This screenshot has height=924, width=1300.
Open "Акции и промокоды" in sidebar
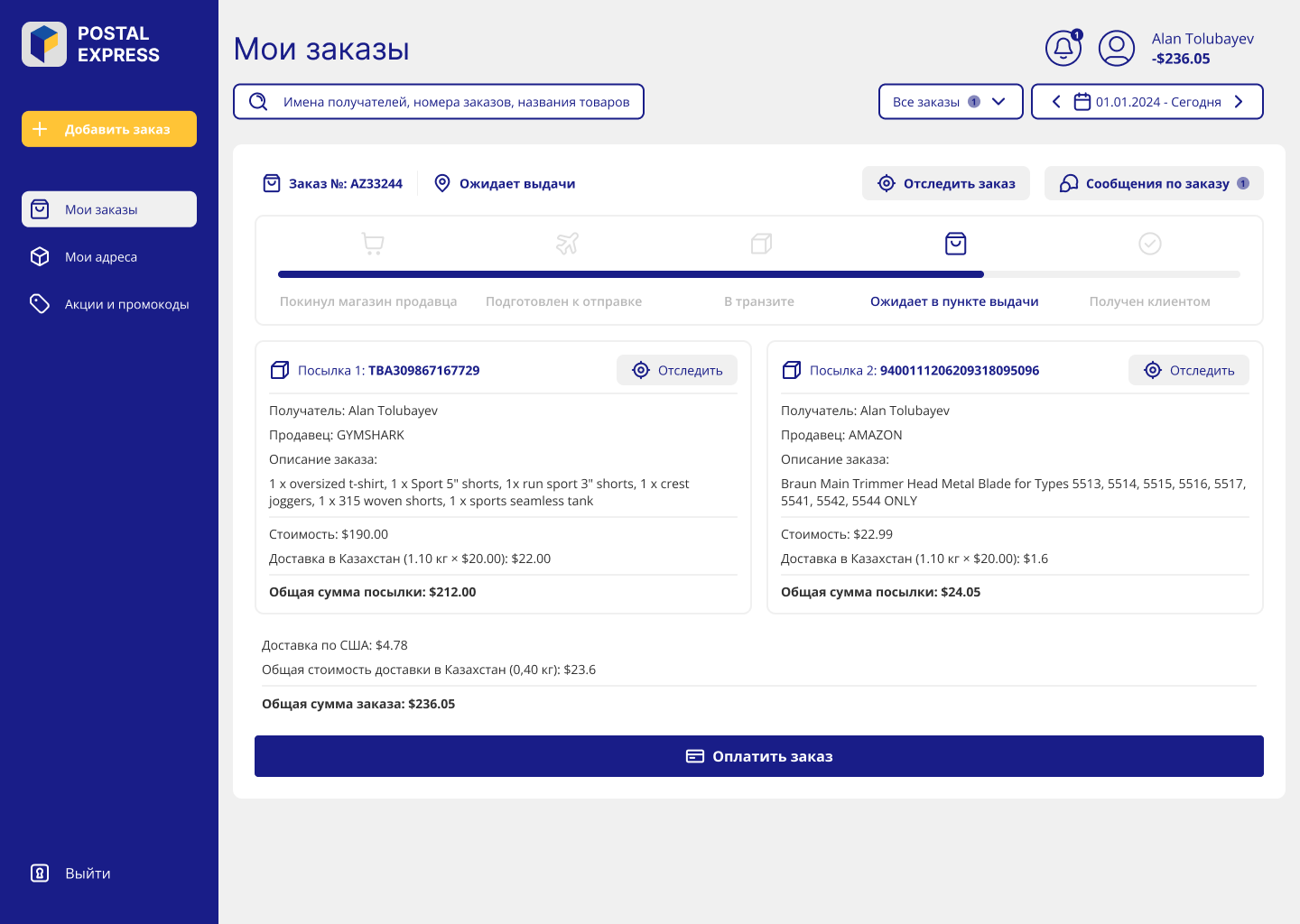[126, 304]
